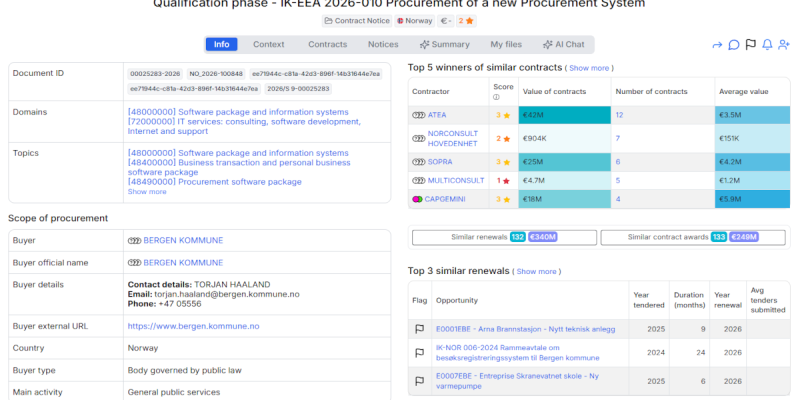
Task: Click the notification bell icon
Action: click(x=767, y=45)
